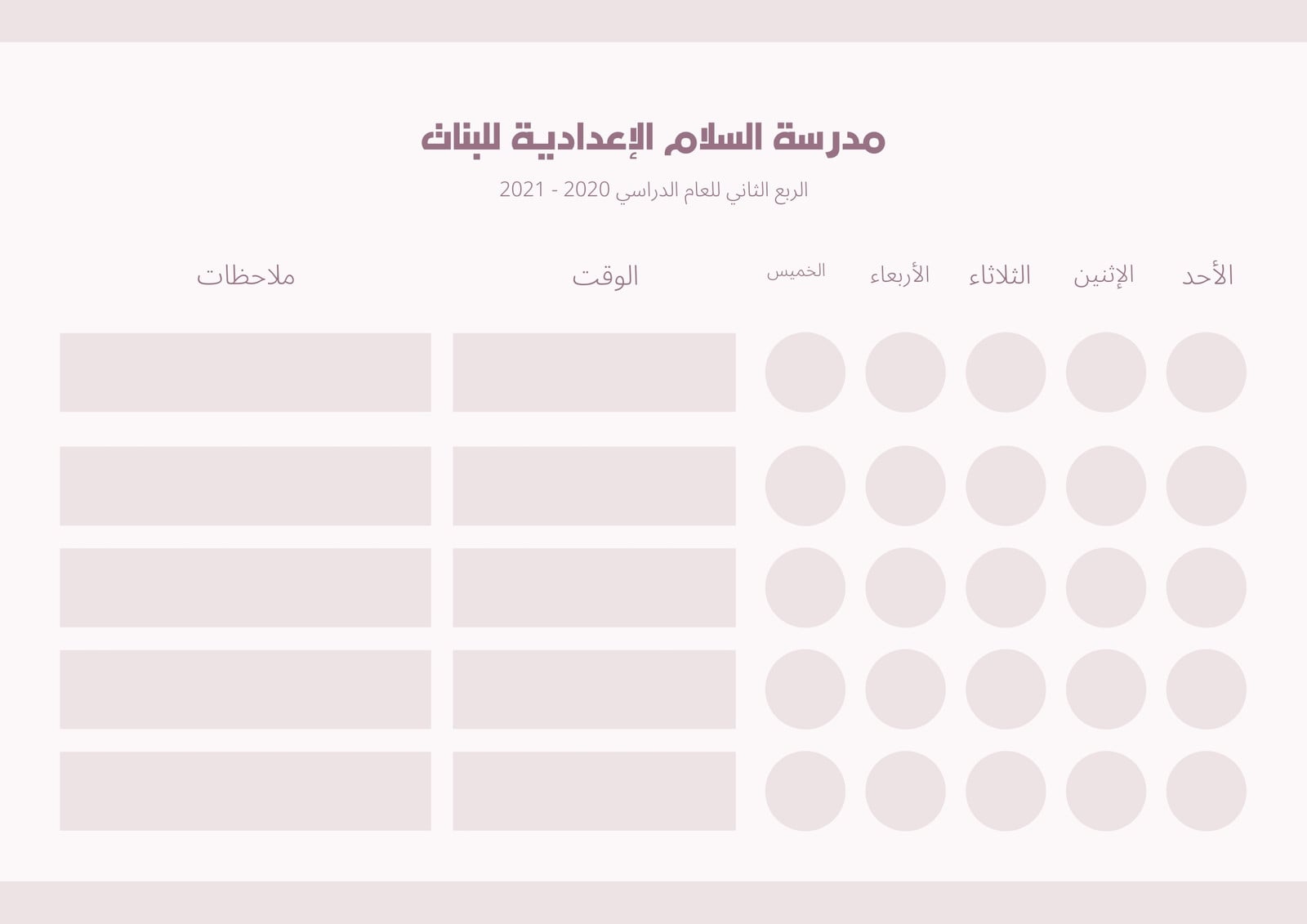The width and height of the screenshot is (1307, 924).
Task: Mark the first-row circle under الأحد
Action: [x=1206, y=372]
